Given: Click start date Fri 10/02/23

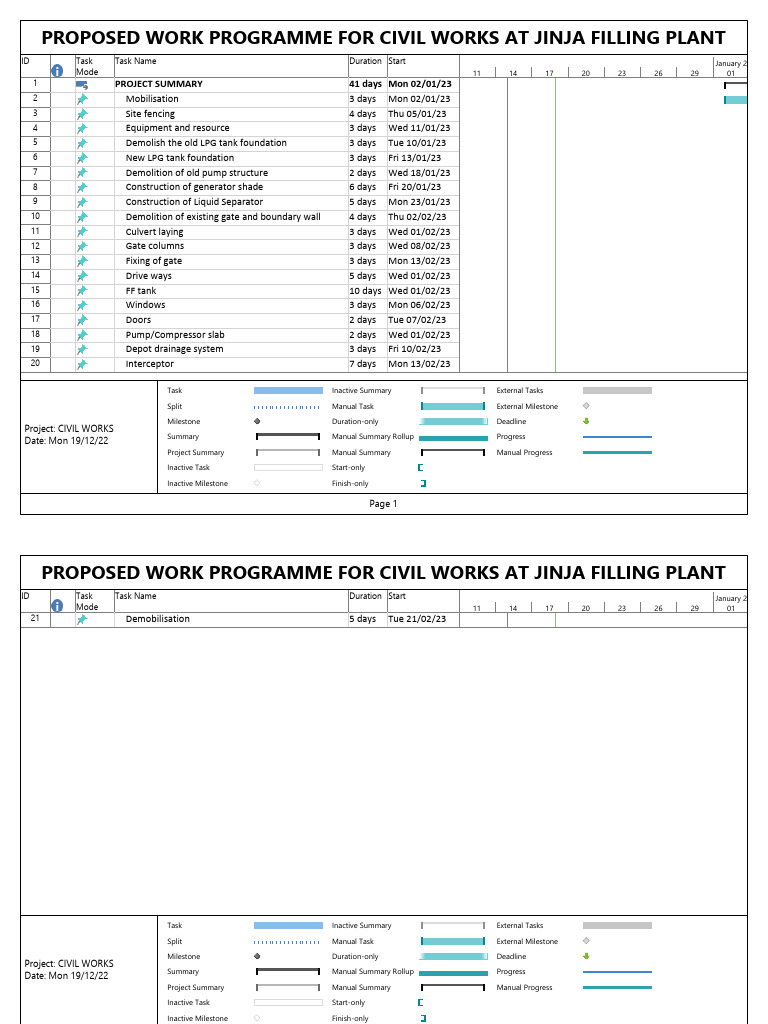Looking at the screenshot, I should point(415,349).
